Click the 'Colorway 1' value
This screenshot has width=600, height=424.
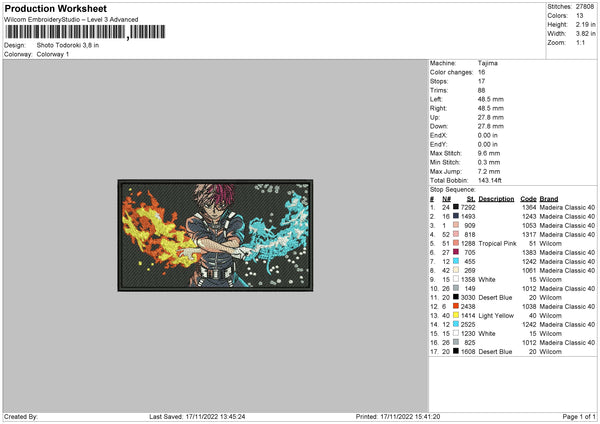coord(53,54)
